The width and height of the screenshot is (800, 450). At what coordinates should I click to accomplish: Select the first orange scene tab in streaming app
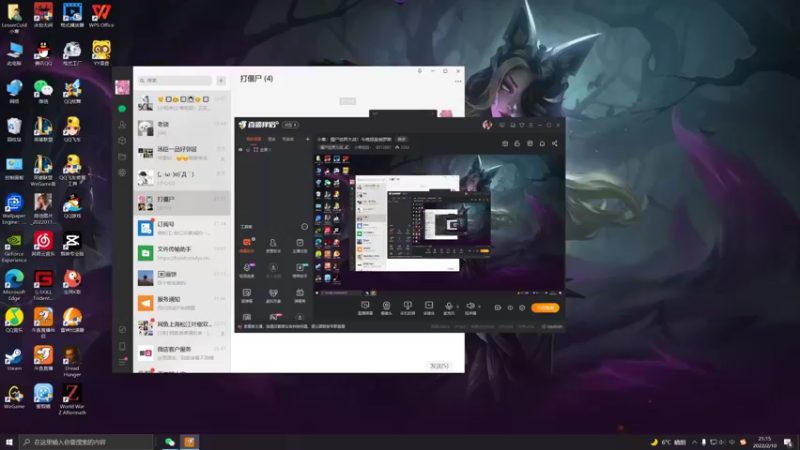tap(254, 139)
